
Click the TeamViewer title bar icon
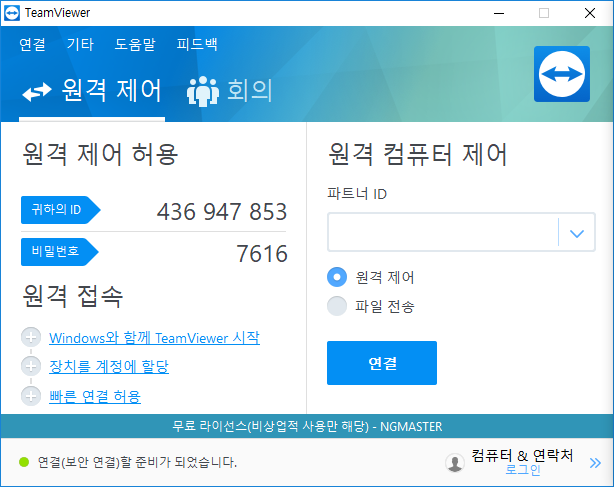(12, 13)
